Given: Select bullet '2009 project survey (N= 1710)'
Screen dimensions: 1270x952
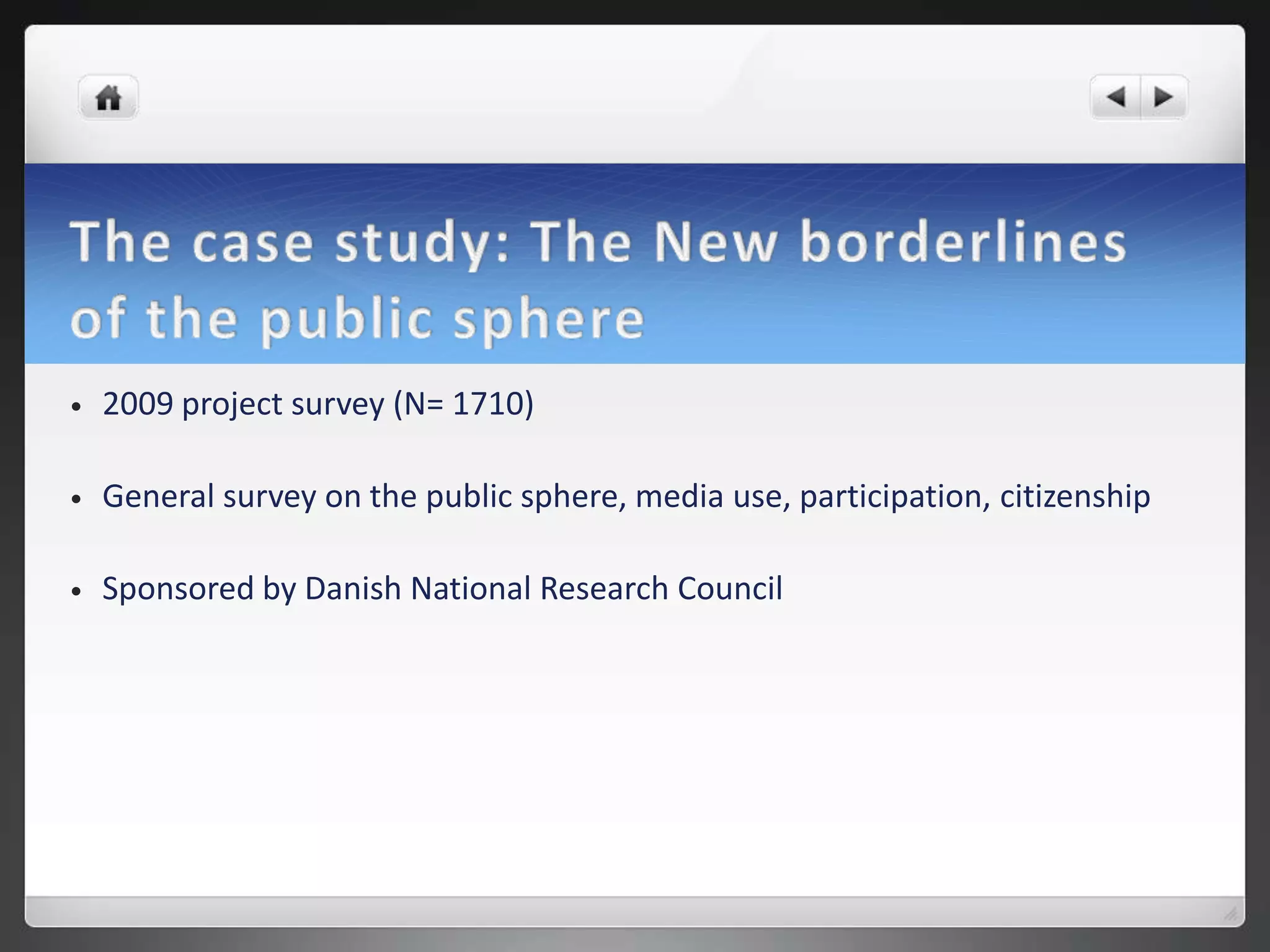Looking at the screenshot, I should tap(318, 404).
